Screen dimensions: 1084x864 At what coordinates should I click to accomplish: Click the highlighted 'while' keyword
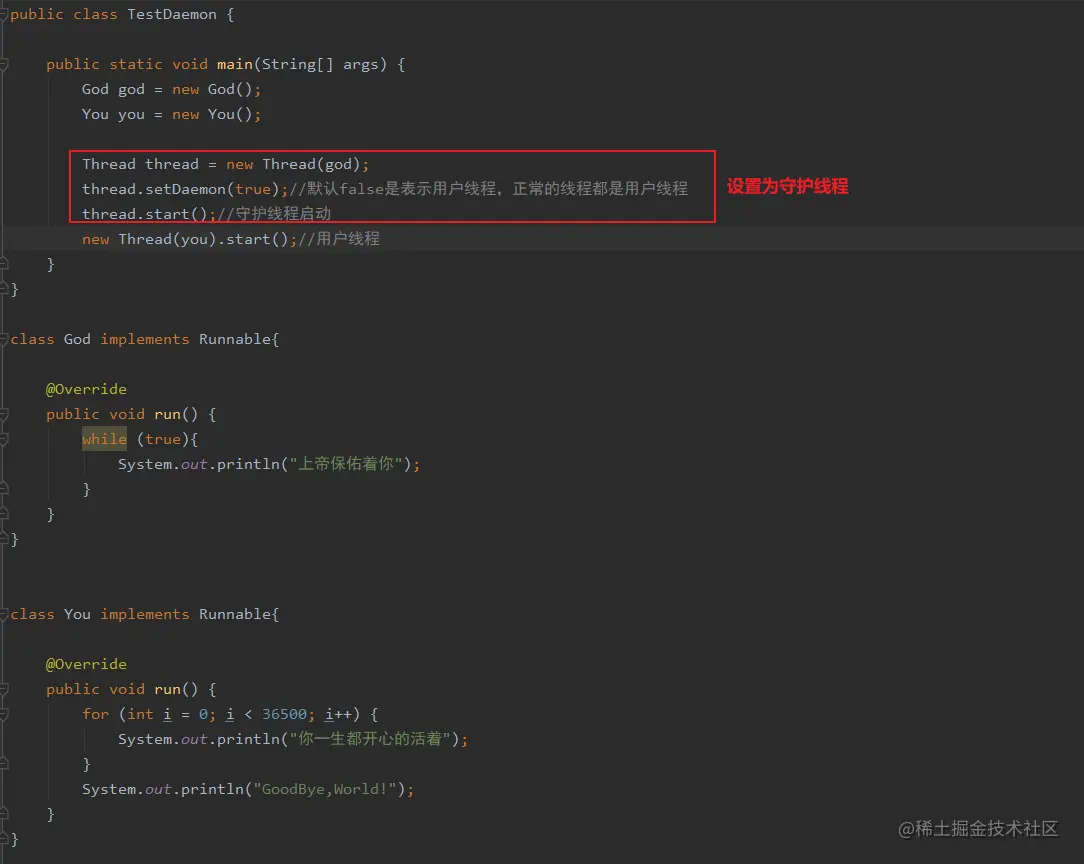click(104, 439)
